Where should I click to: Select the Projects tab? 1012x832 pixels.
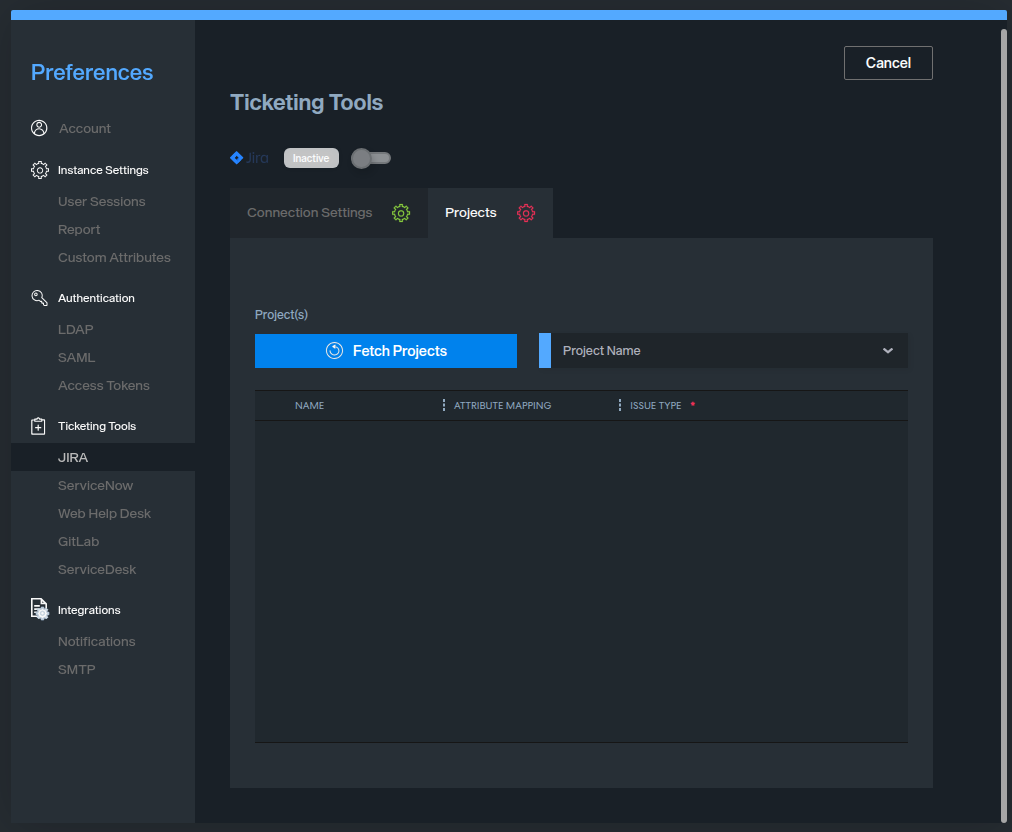coord(471,213)
